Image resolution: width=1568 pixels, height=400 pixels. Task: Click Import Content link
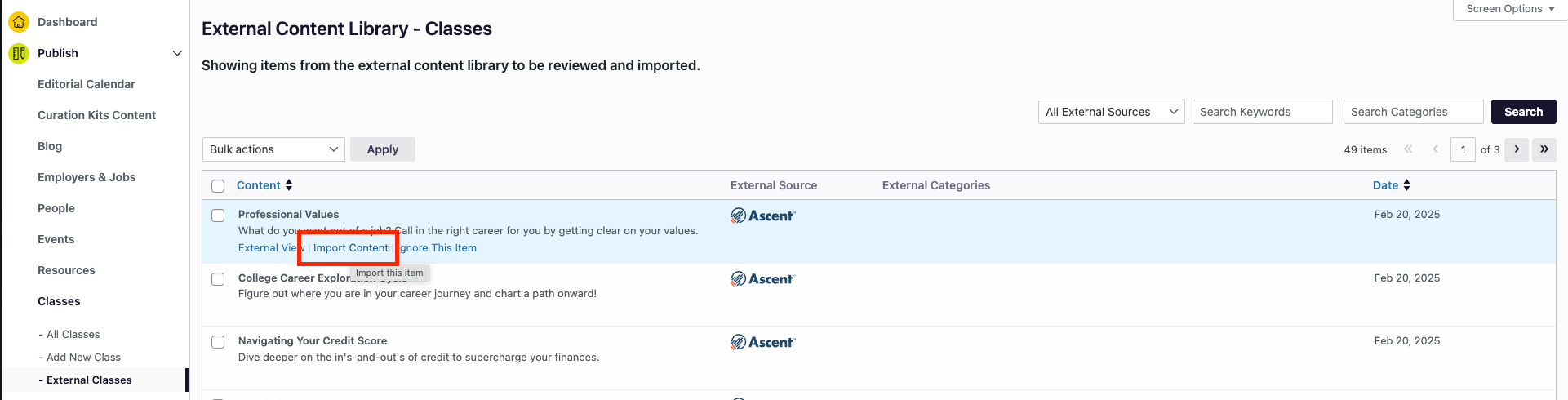coord(351,248)
